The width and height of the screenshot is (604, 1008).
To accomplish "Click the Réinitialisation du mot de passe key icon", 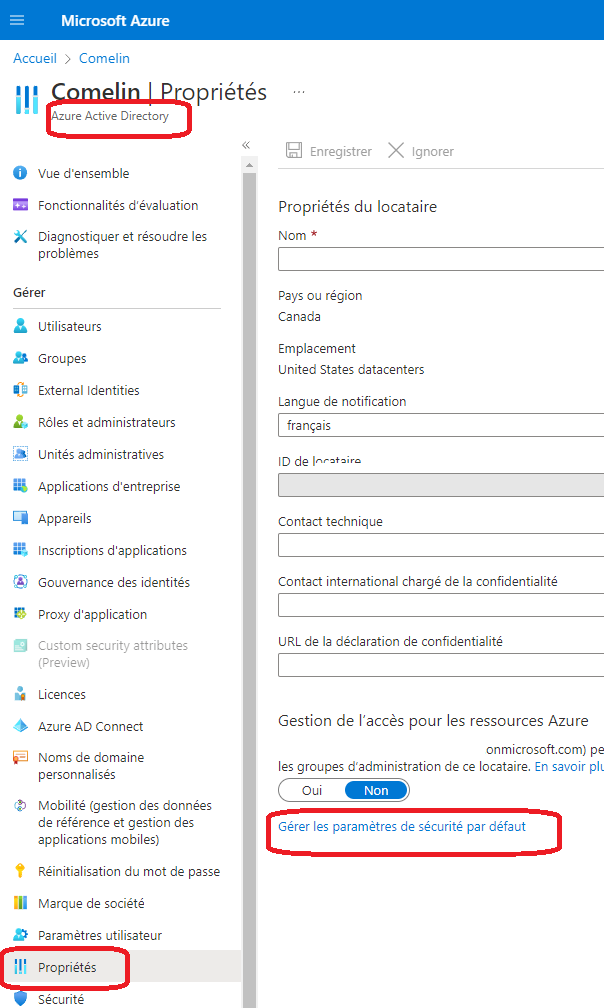I will coord(21,871).
